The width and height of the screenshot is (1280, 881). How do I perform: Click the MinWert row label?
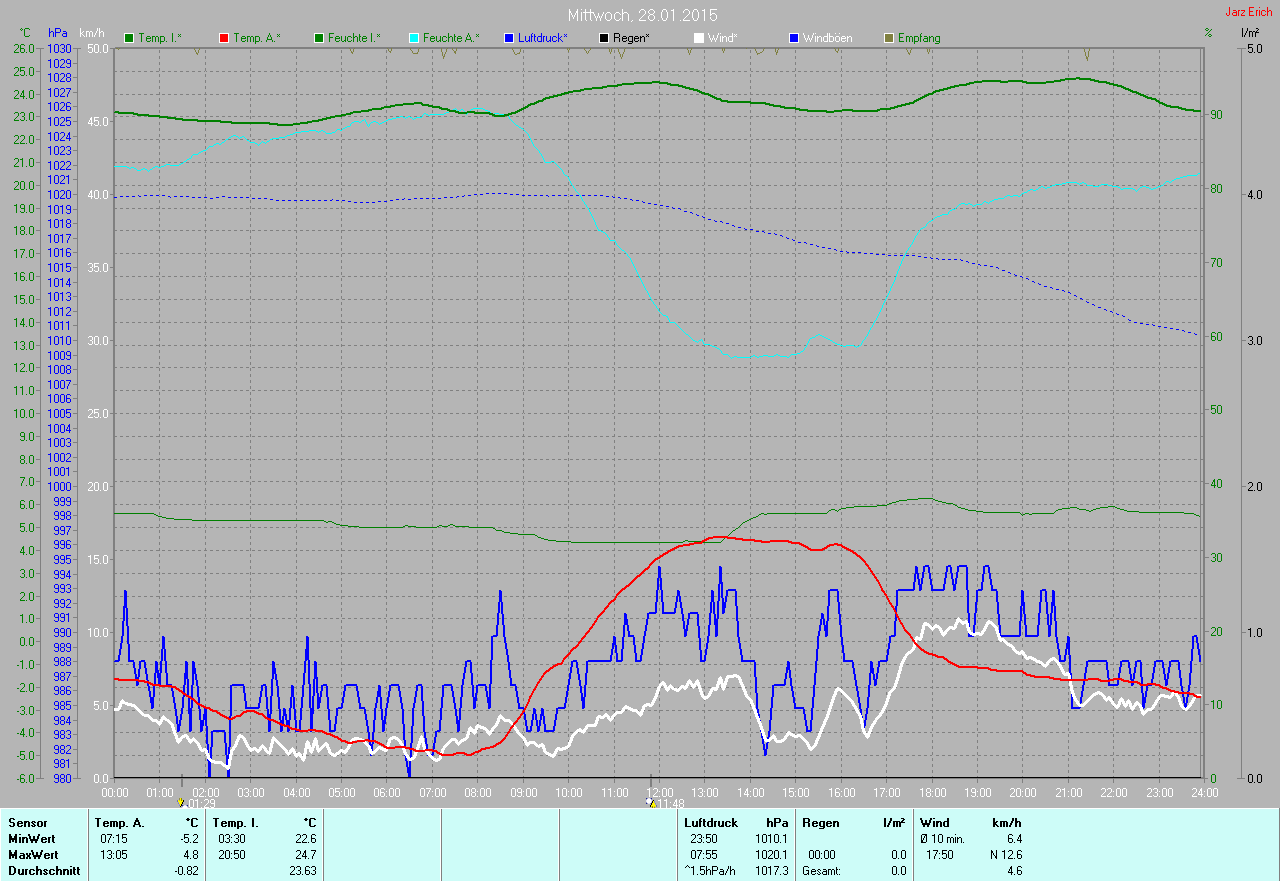tap(31, 839)
